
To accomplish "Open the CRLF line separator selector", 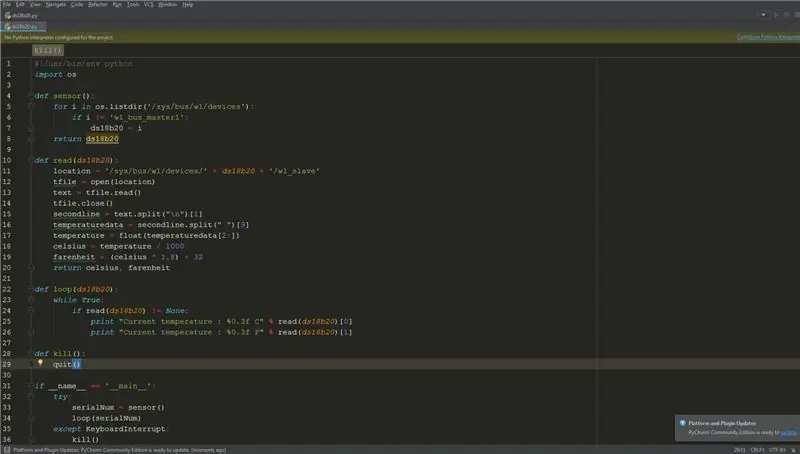I will [x=757, y=450].
